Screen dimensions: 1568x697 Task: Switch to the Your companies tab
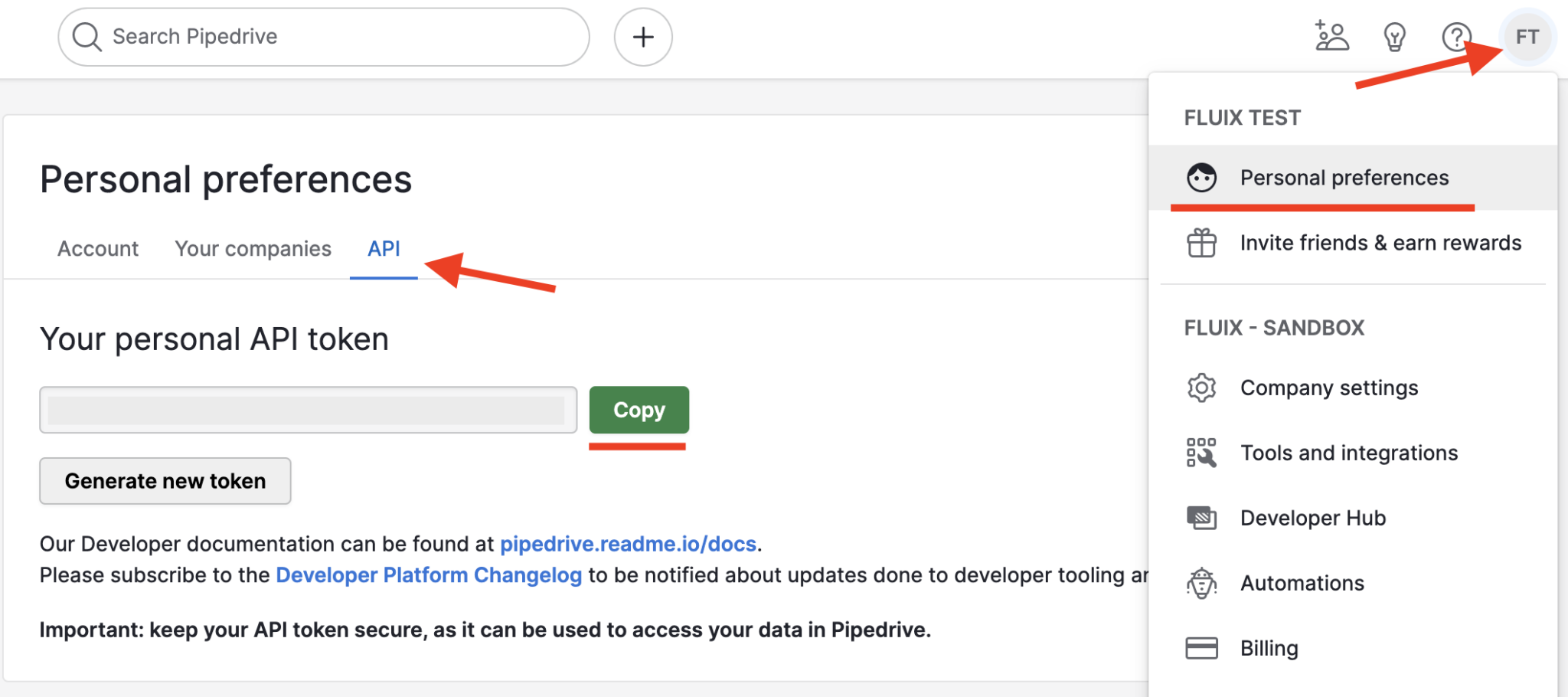pos(253,248)
